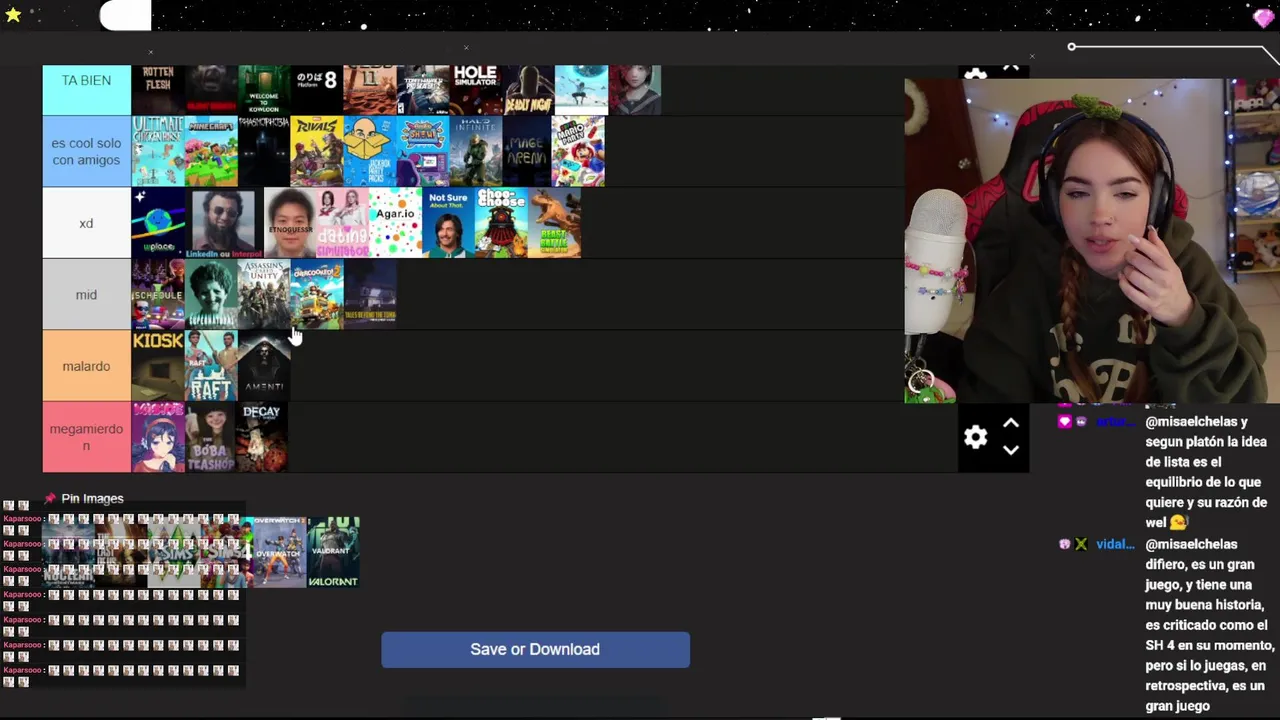Click the Jackbox Party Packs cover

point(370,151)
